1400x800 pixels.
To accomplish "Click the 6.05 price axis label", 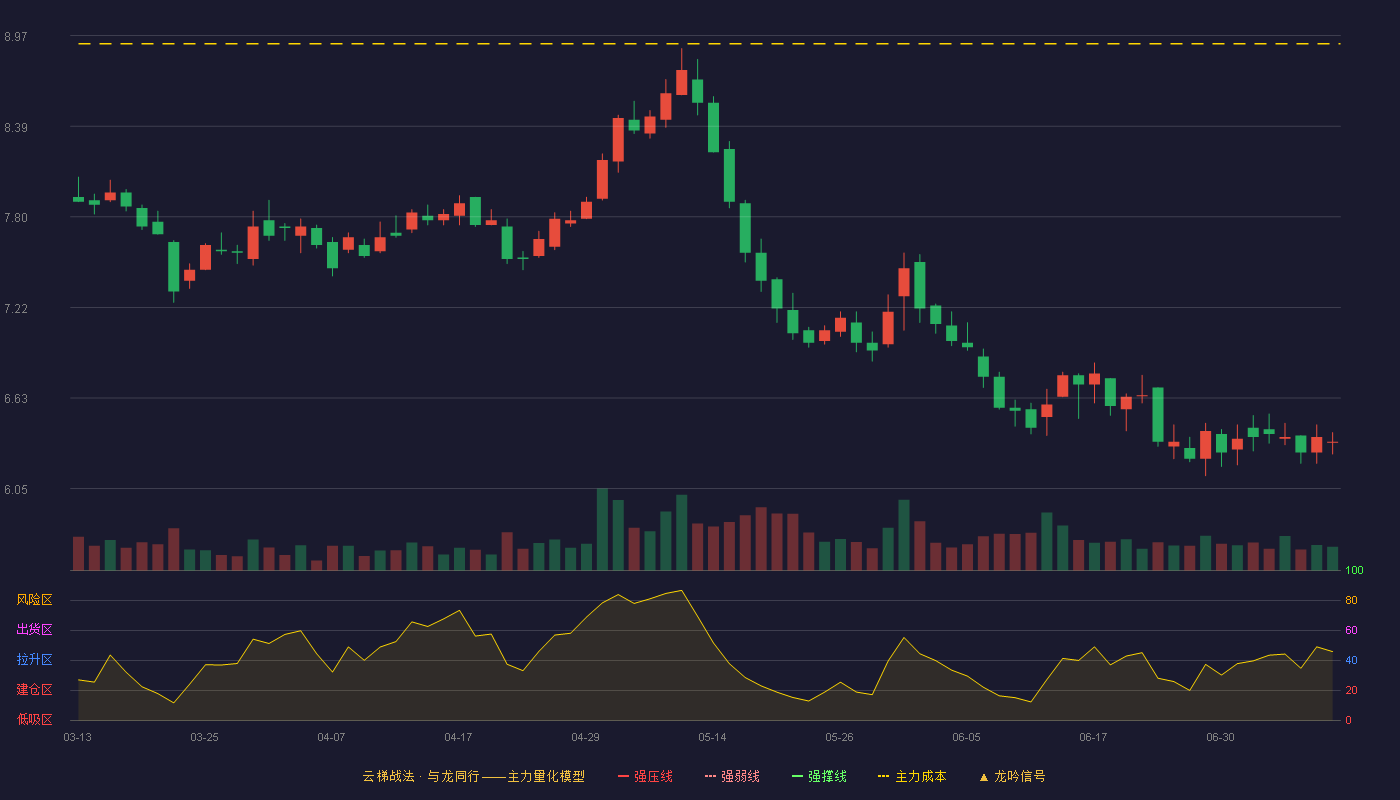I will coord(16,490).
